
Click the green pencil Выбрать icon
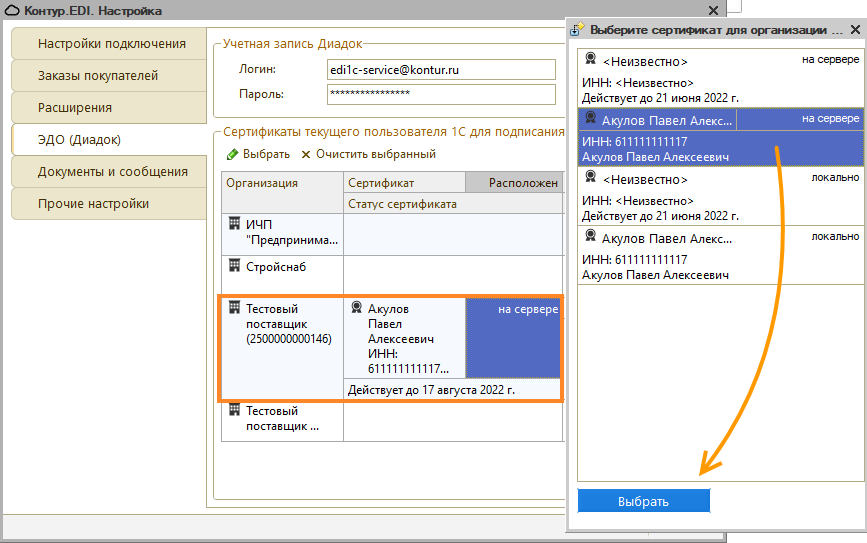pyautogui.click(x=232, y=154)
